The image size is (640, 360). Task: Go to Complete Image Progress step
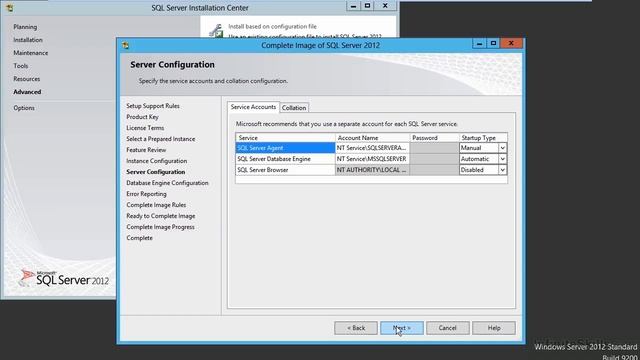point(160,227)
